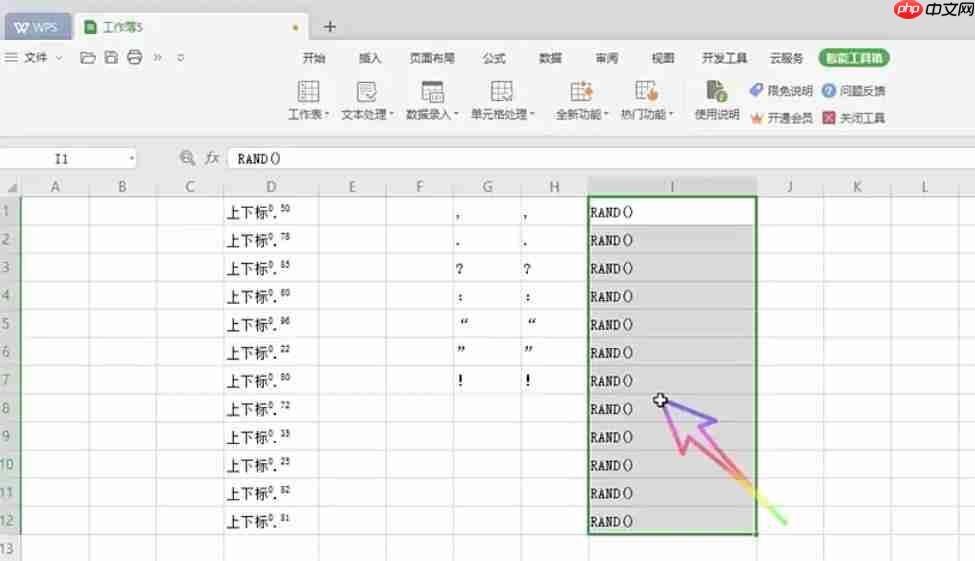
Task: Click the formula bar containing RAND()
Action: tap(600, 159)
